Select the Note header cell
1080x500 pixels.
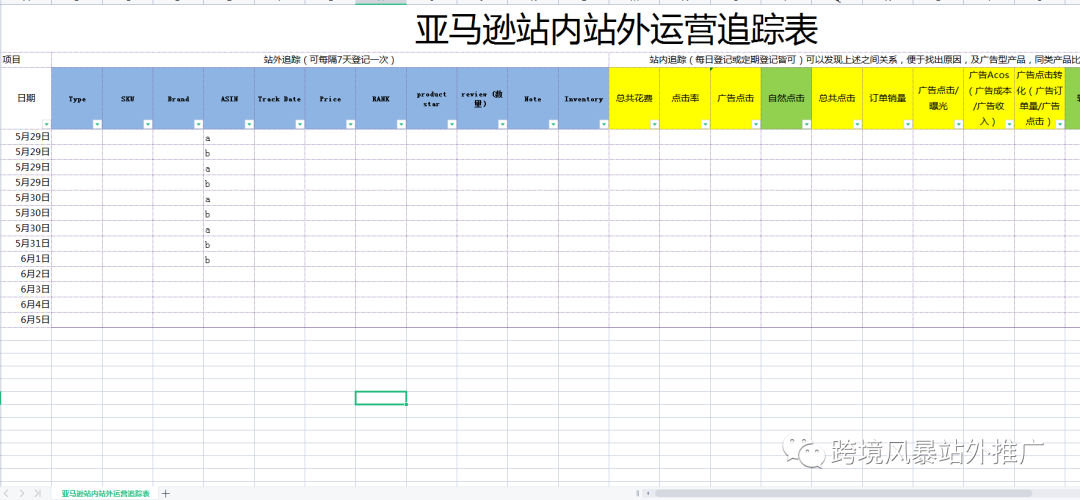pyautogui.click(x=533, y=98)
